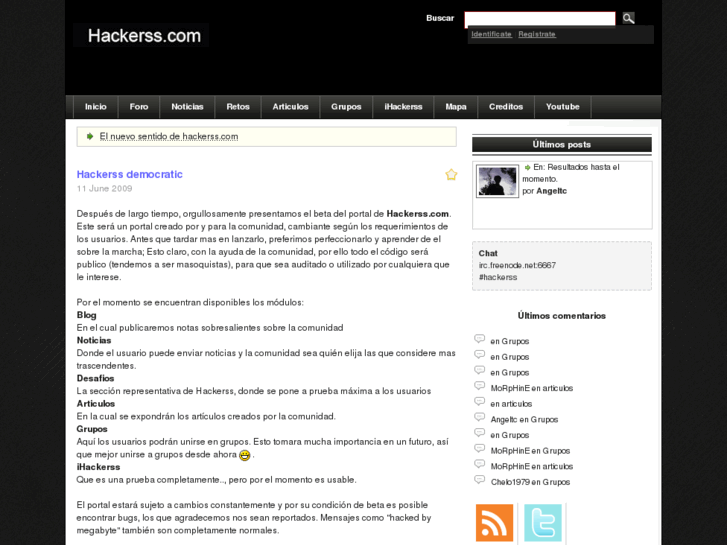The width and height of the screenshot is (727, 545).
Task: Click the bold iHackerss heading in article
Action: pos(98,467)
